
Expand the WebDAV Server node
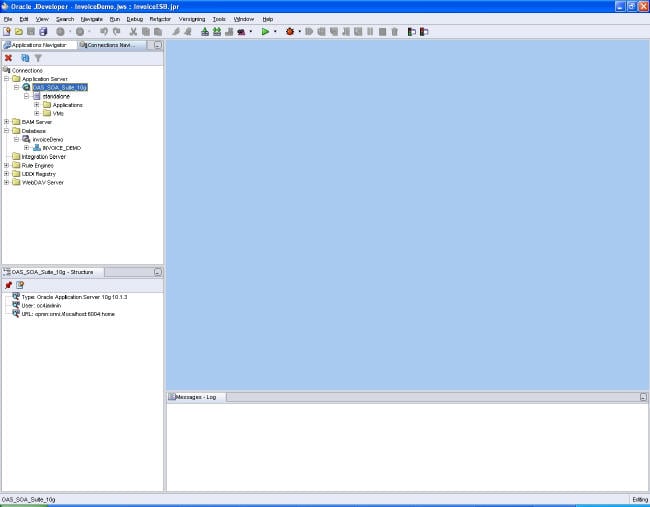pyautogui.click(x=6, y=182)
